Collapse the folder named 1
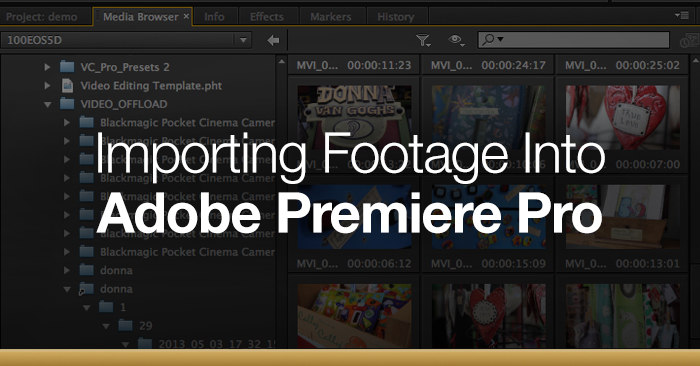 pos(86,308)
